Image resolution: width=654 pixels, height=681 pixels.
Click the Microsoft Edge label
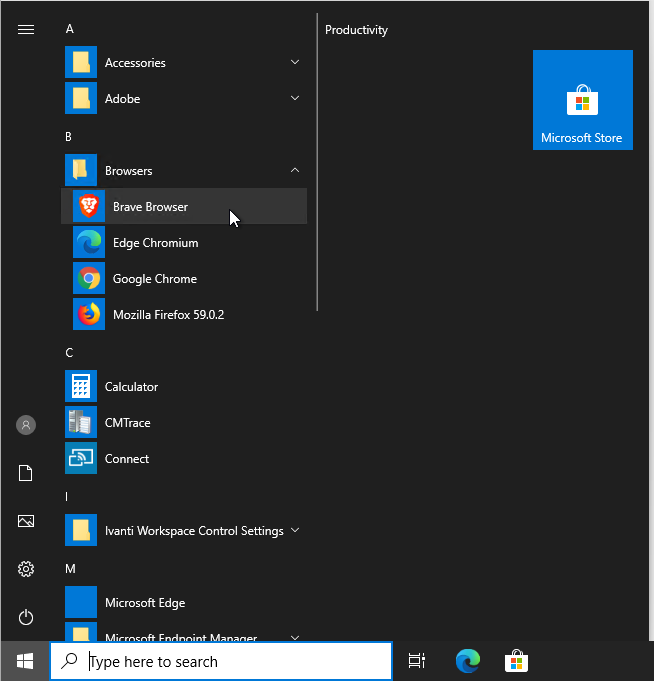pos(145,603)
